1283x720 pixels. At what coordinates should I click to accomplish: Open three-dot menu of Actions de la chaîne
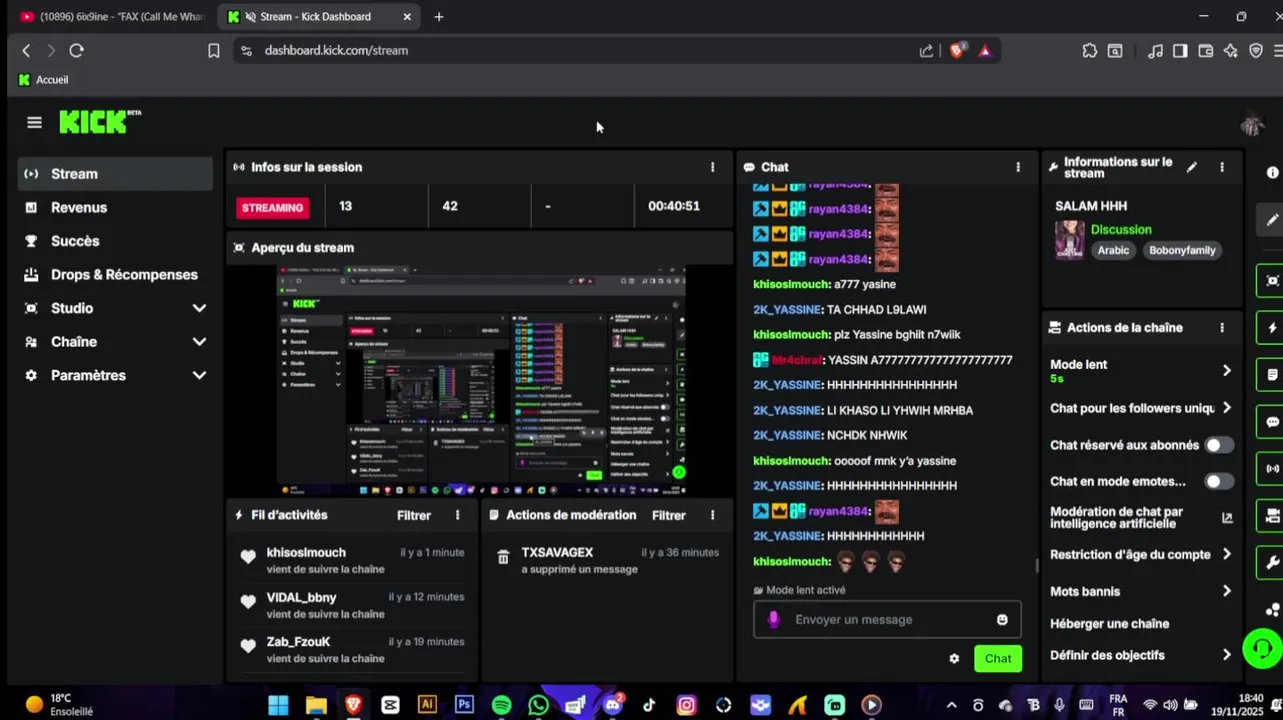point(1222,327)
